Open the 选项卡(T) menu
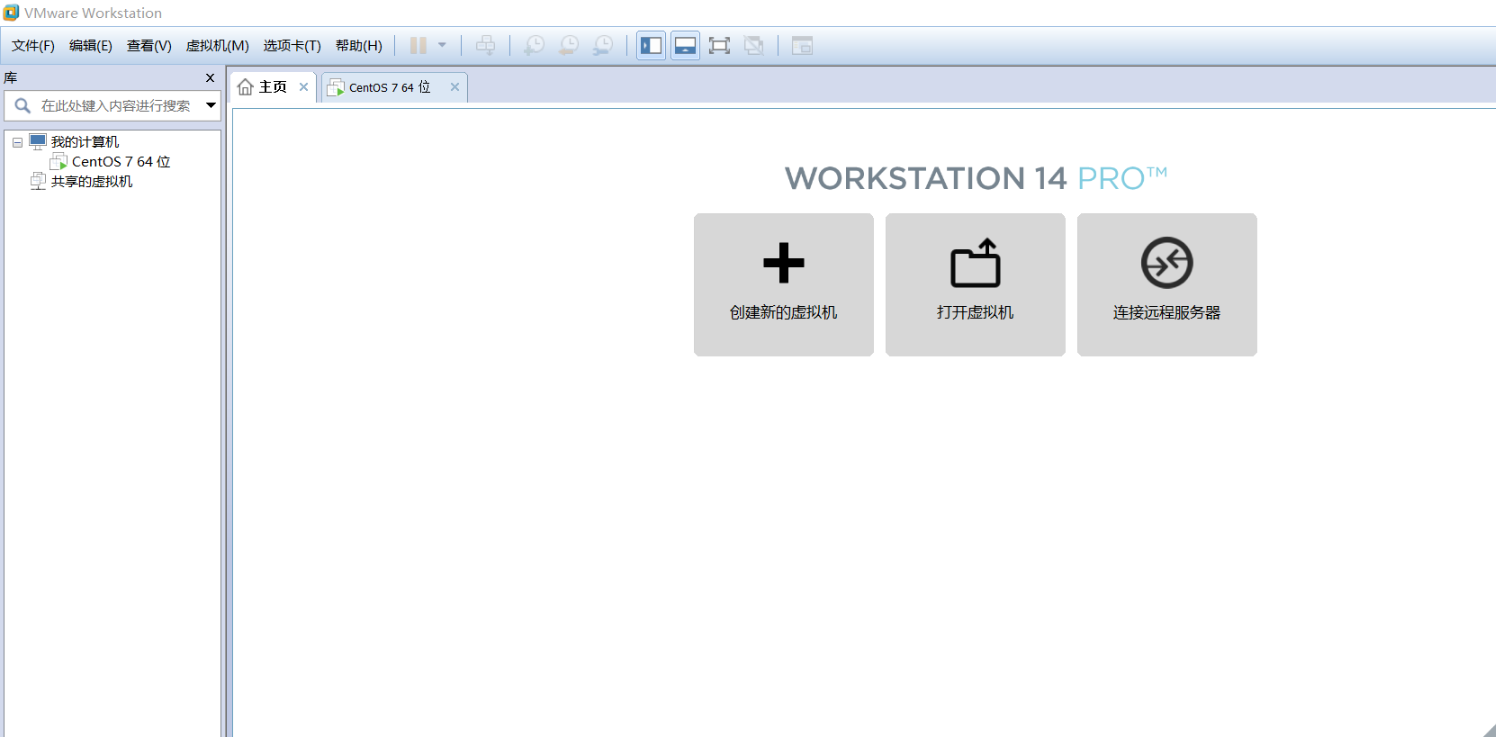The width and height of the screenshot is (1496, 737). [292, 46]
